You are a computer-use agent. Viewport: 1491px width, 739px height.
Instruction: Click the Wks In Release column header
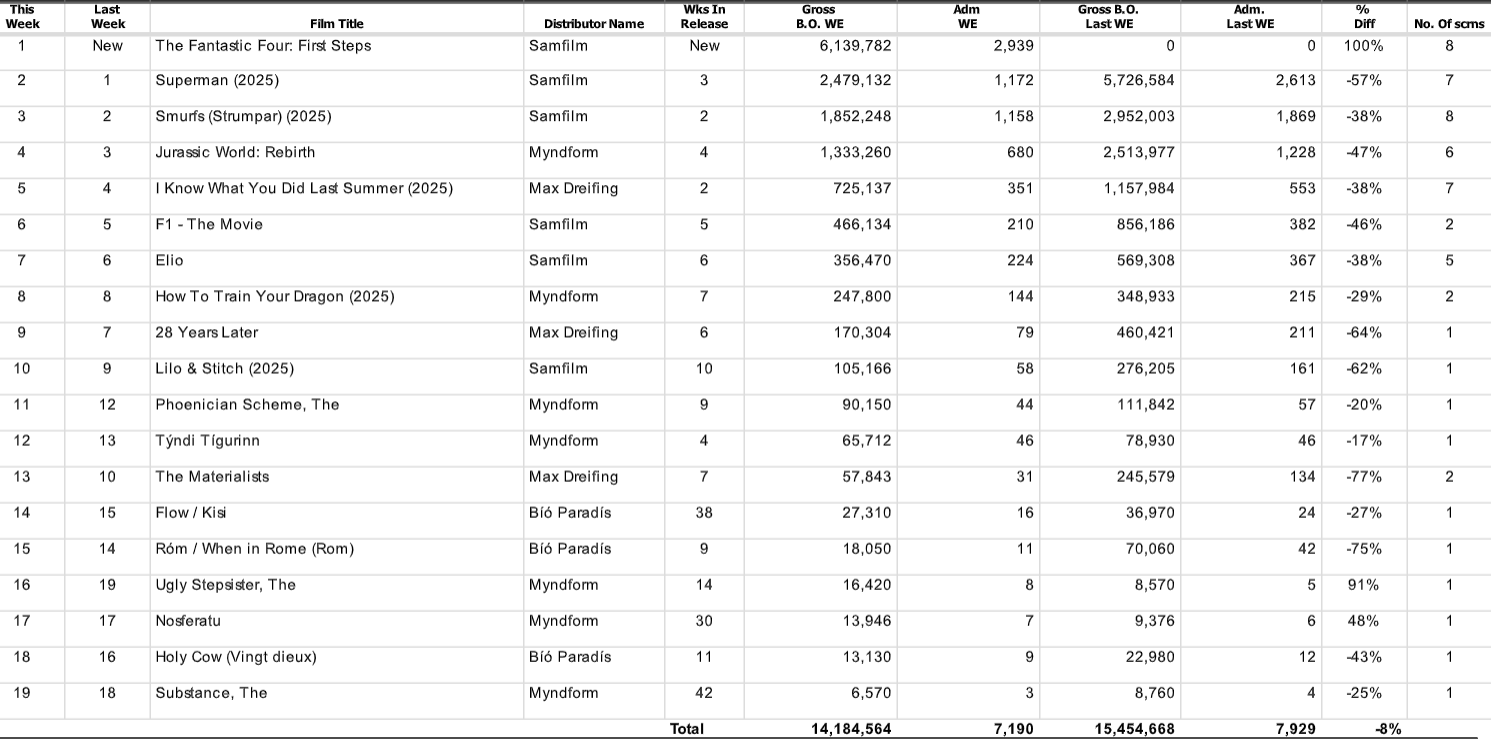(704, 17)
